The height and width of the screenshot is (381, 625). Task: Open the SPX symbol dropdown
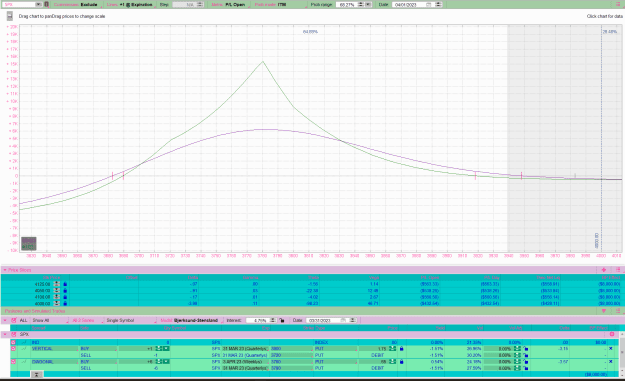38,4
